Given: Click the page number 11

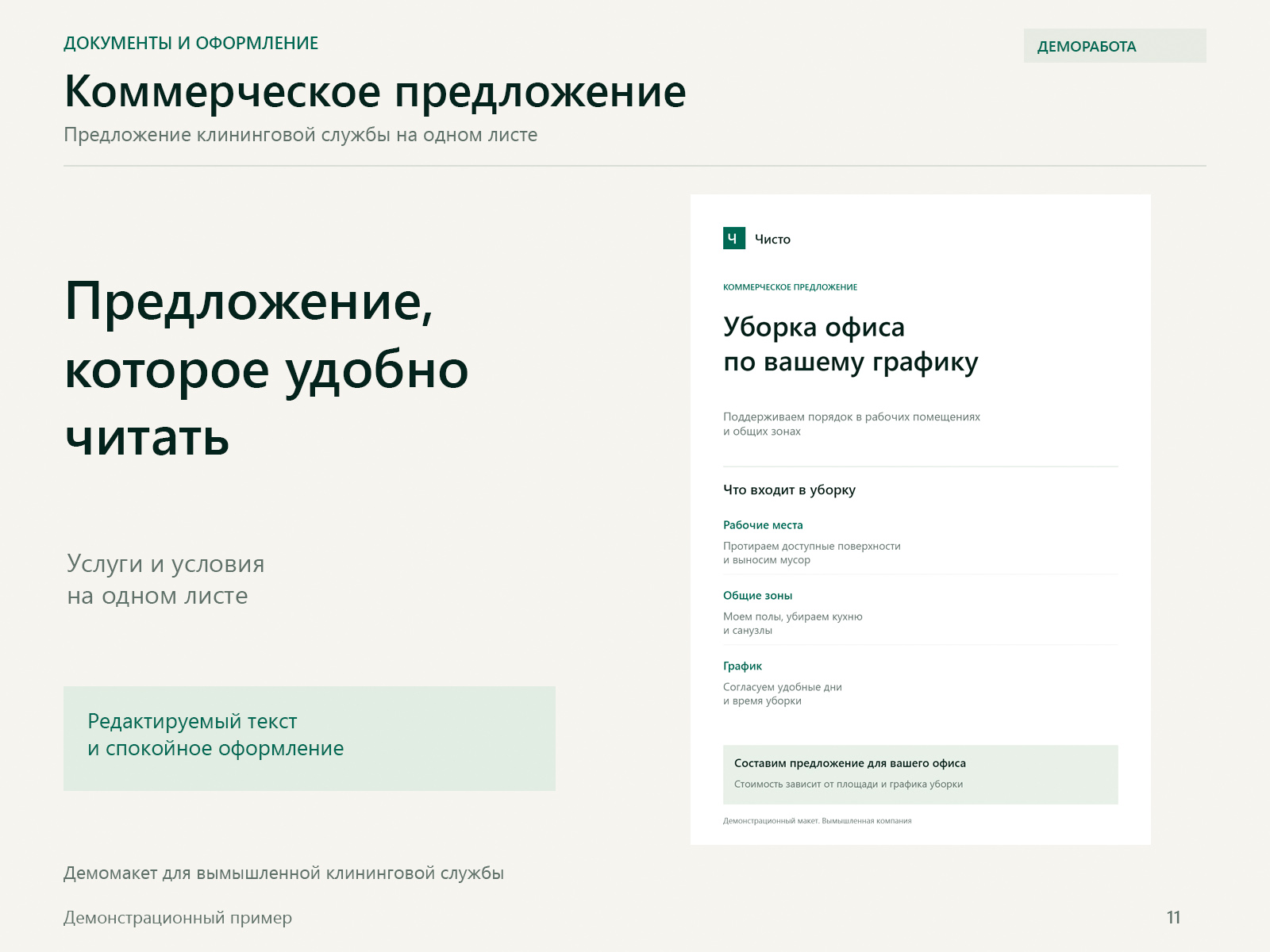Looking at the screenshot, I should coord(1173,918).
